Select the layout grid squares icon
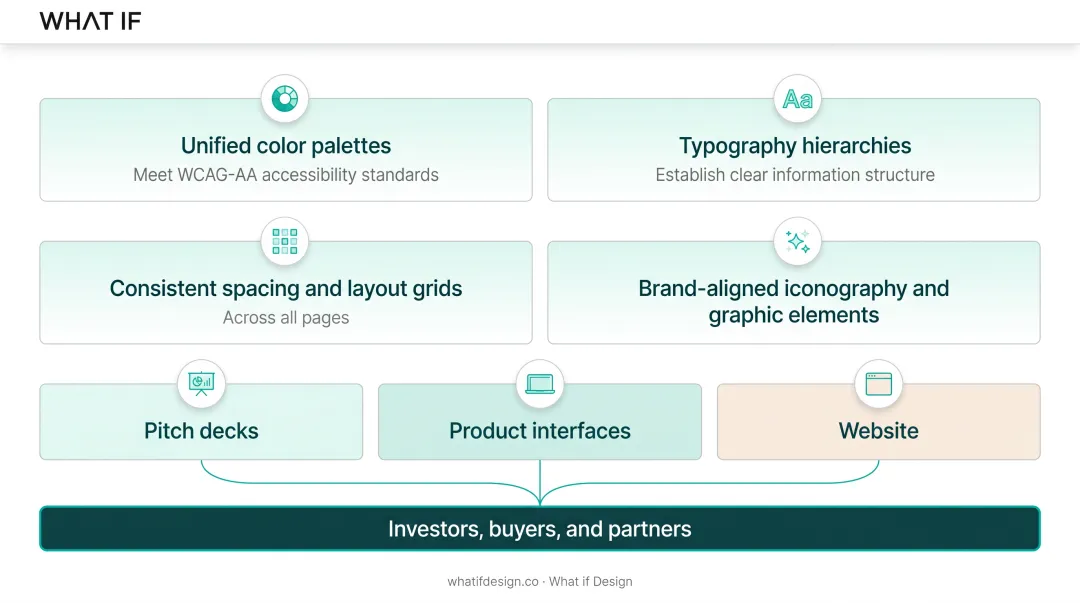This screenshot has height=603, width=1080. [x=284, y=242]
